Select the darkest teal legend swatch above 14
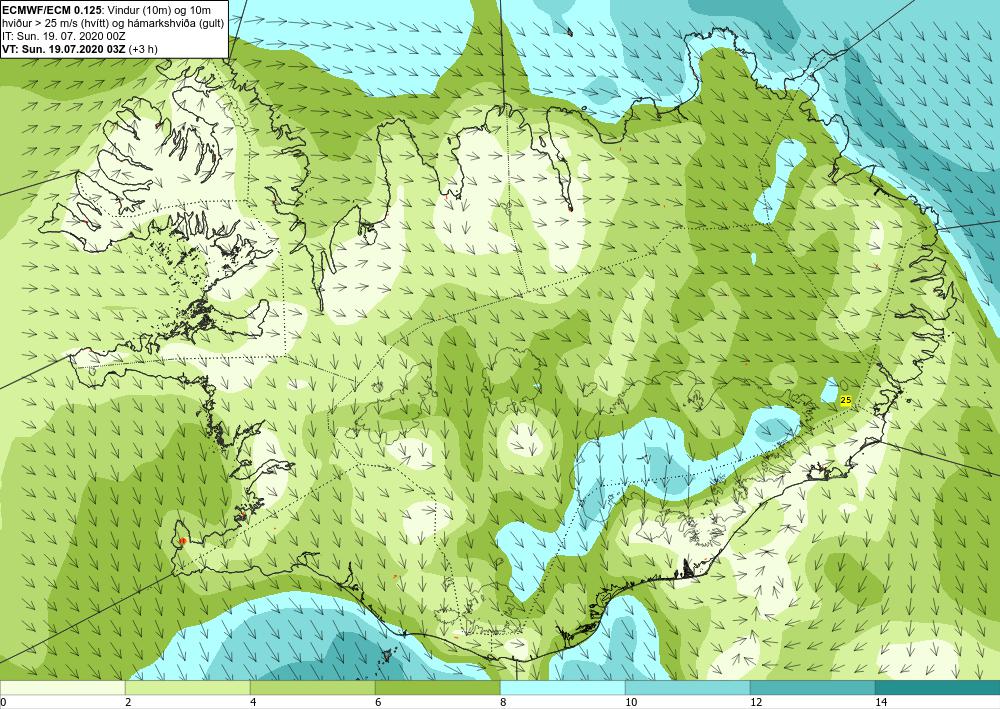 [x=938, y=688]
